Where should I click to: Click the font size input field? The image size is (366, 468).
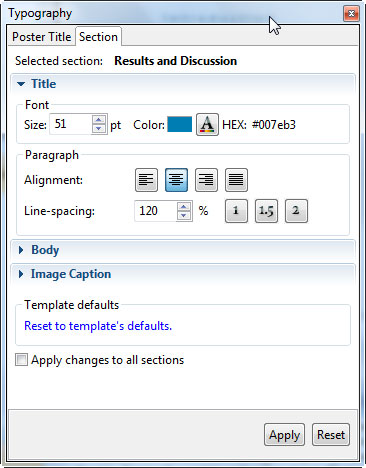(71, 124)
